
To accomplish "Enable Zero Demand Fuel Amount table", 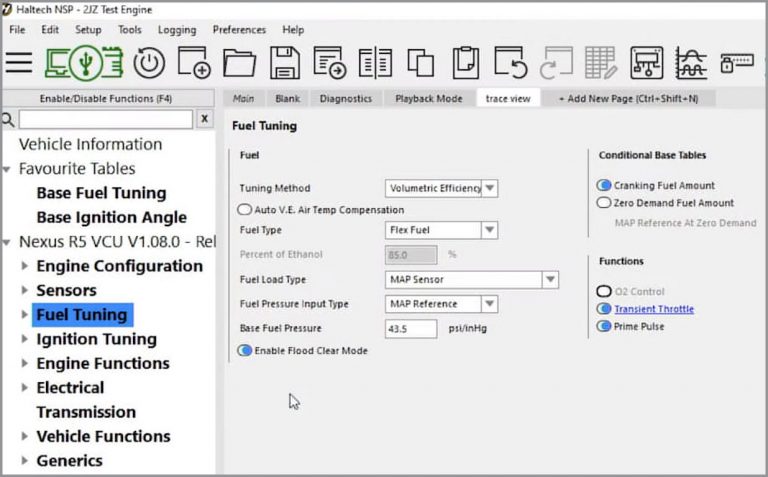I will coord(603,203).
